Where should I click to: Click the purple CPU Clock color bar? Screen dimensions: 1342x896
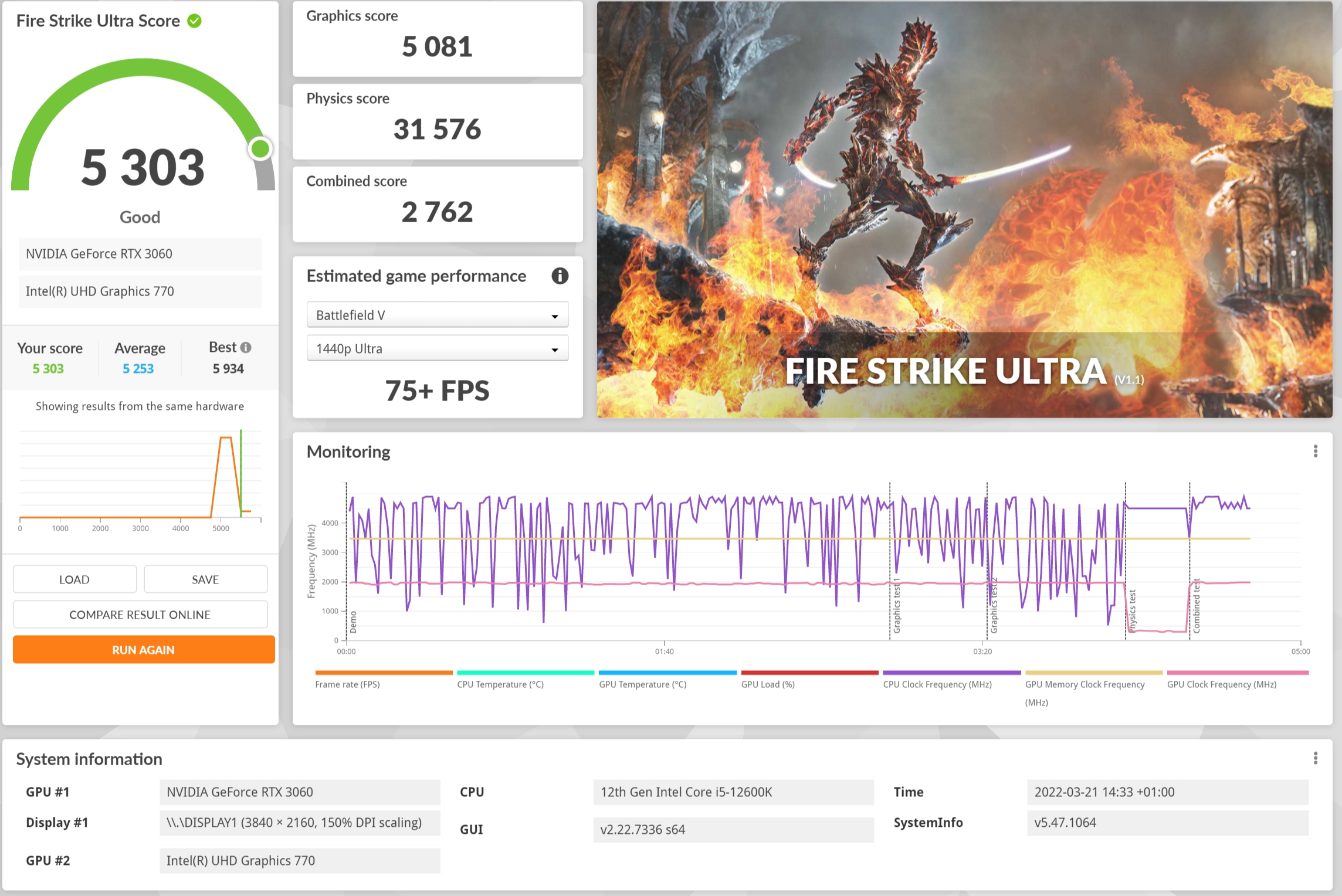[951, 673]
